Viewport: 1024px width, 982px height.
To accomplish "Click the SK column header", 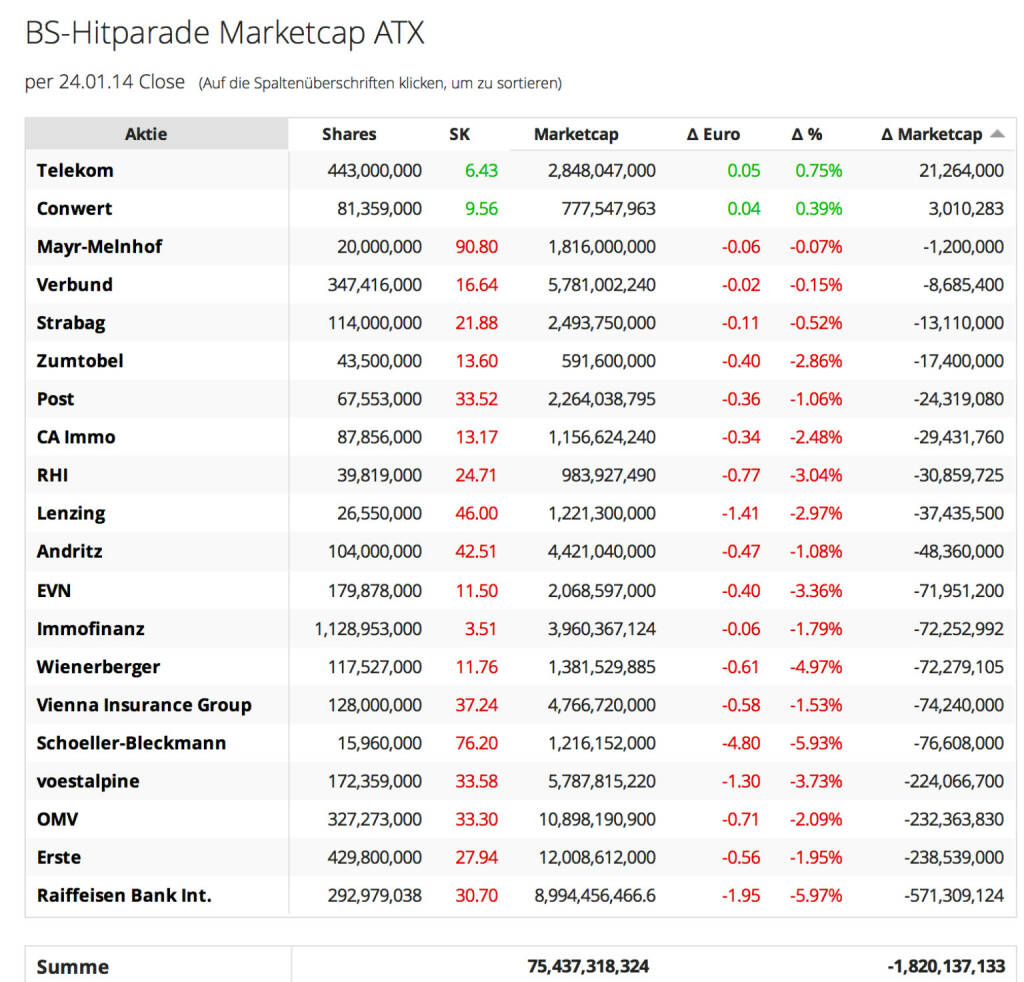I will (x=459, y=134).
